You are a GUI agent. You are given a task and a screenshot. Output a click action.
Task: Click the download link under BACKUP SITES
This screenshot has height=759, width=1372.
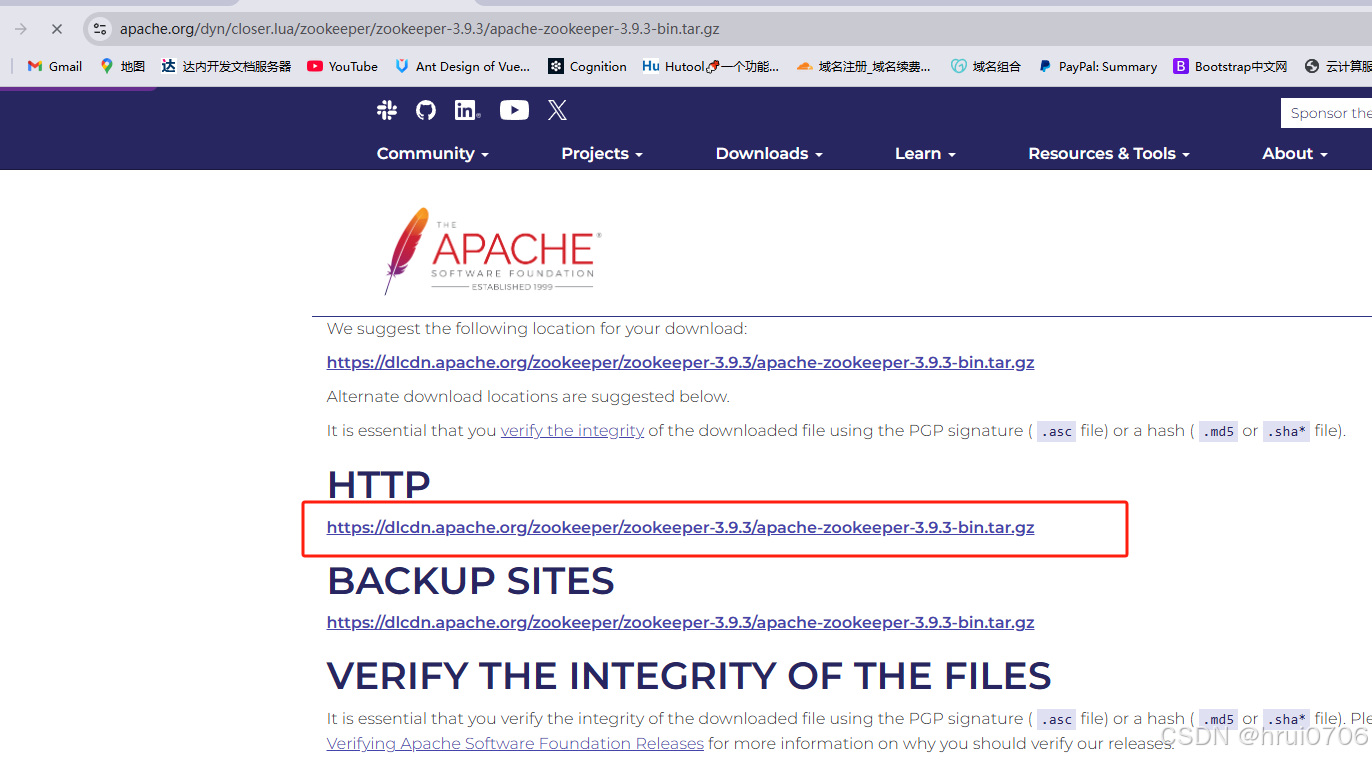point(680,622)
